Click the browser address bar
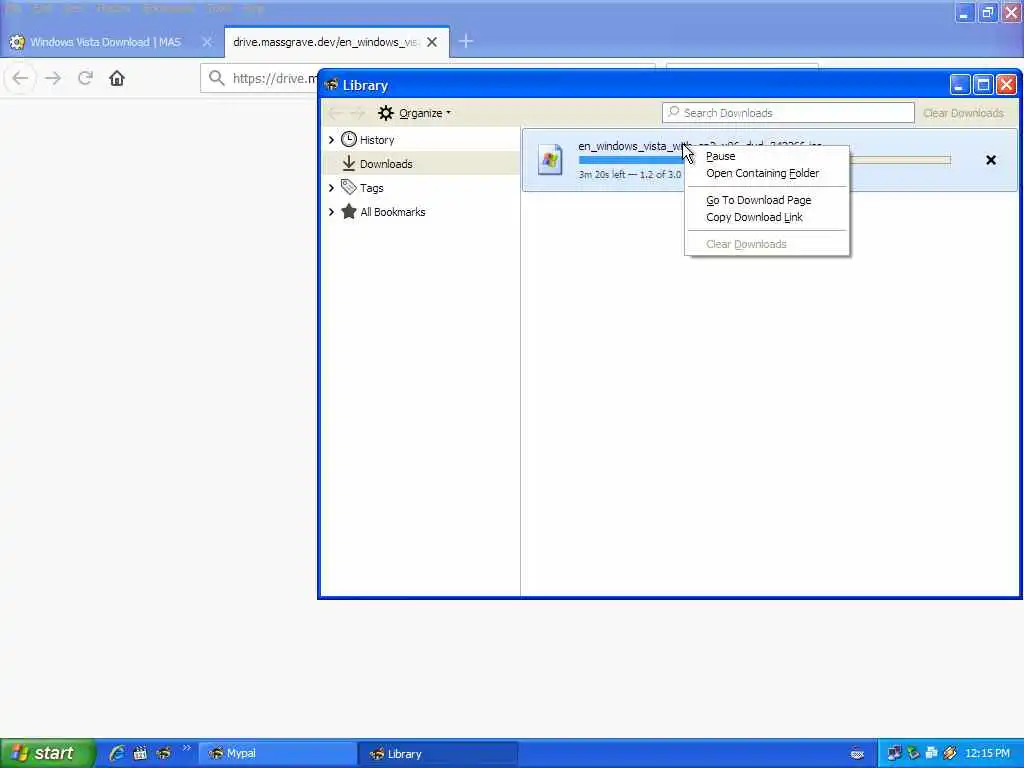The width and height of the screenshot is (1024, 768). tap(259, 78)
